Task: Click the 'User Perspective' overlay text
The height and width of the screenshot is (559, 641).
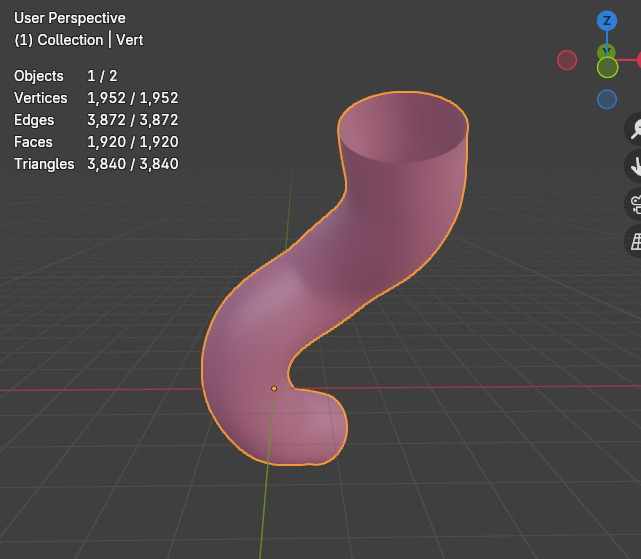Action: click(x=70, y=18)
